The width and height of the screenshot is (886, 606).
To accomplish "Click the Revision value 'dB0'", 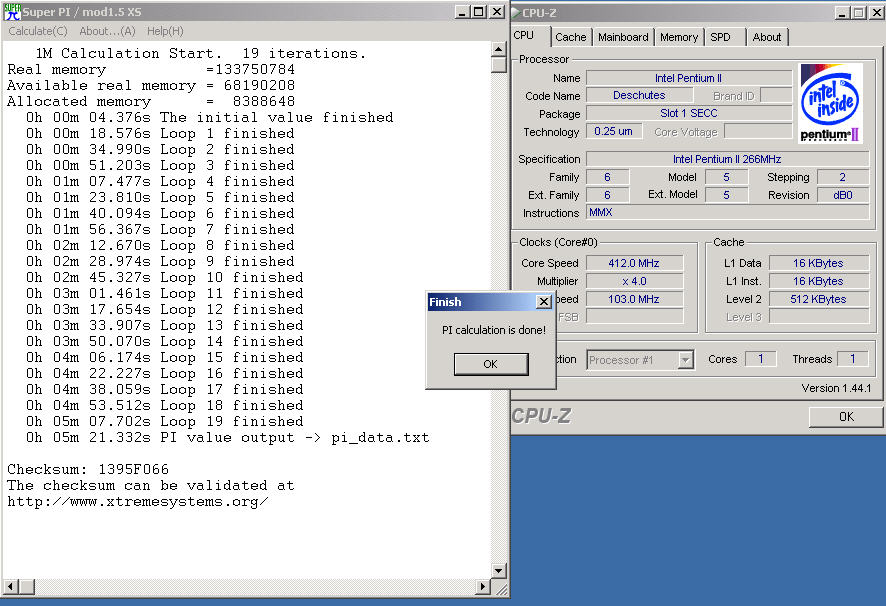I will 843,195.
